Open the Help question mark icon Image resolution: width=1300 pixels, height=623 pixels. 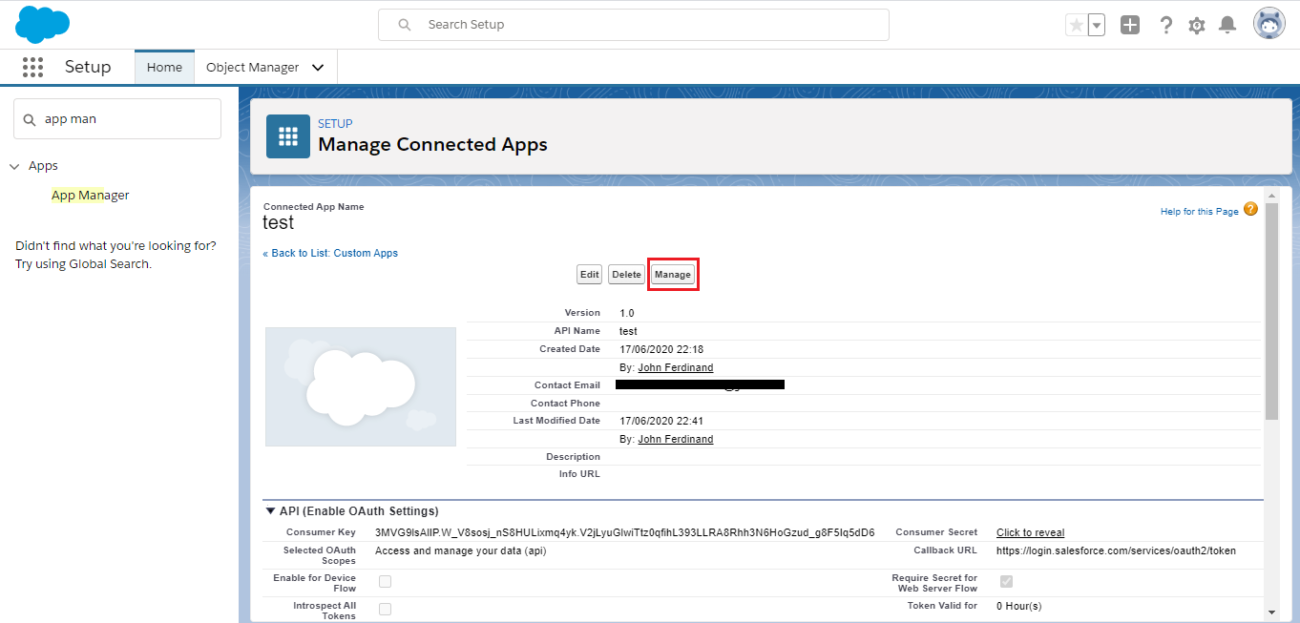point(1166,24)
